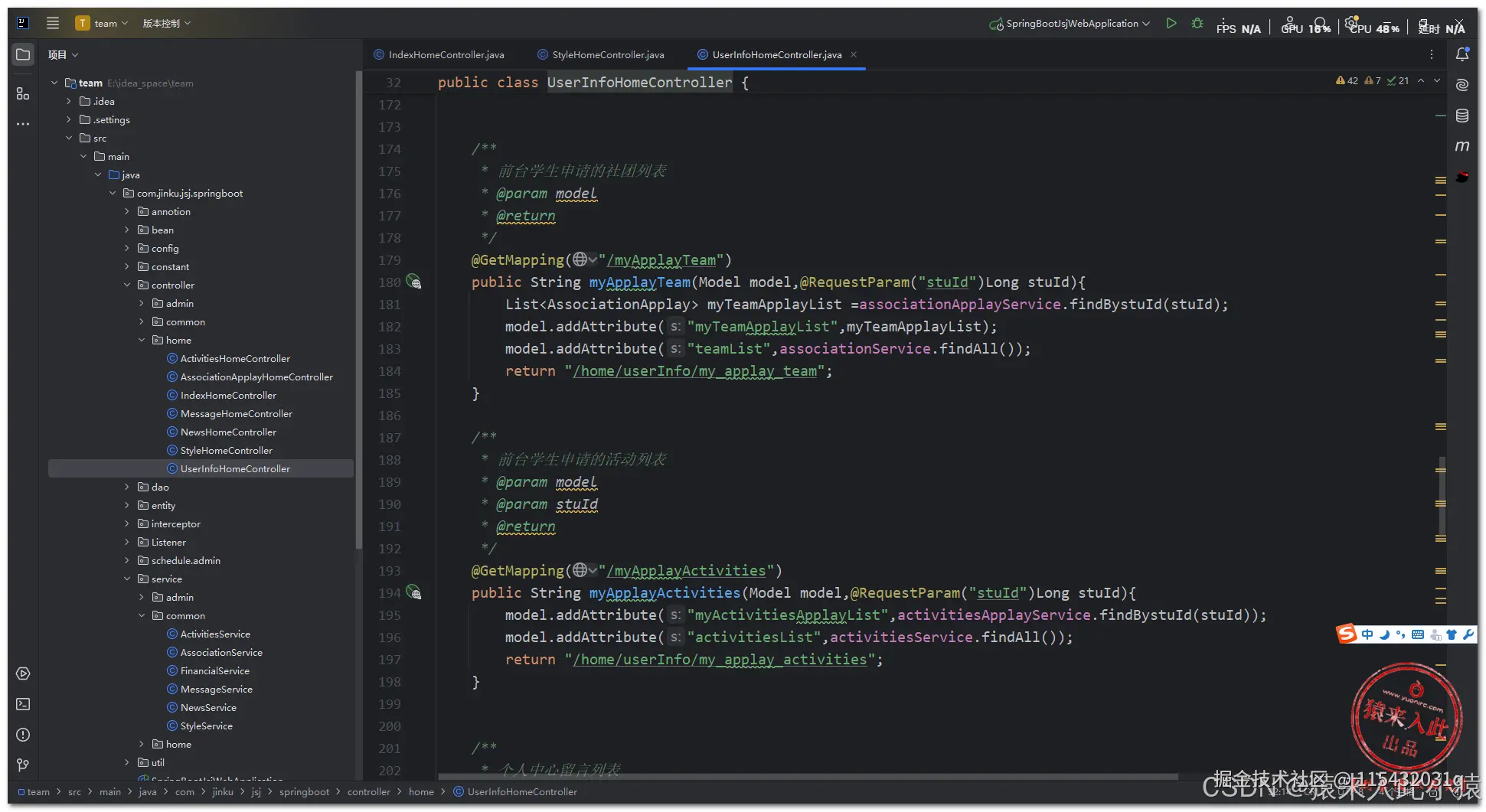Expand the annotion package
The width and height of the screenshot is (1486, 812).
pyautogui.click(x=127, y=211)
